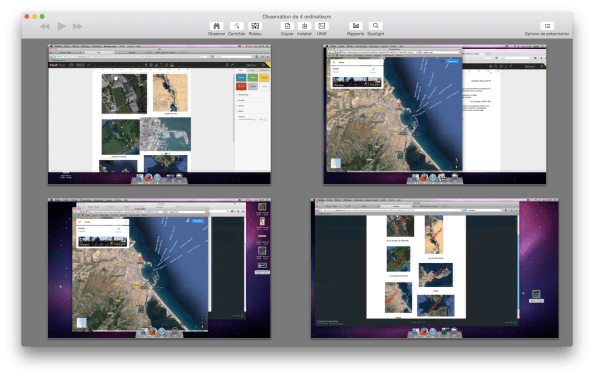Screen dimensions: 594x377
Task: Click the street view photo in the bottom-left map card
Action: [102, 241]
